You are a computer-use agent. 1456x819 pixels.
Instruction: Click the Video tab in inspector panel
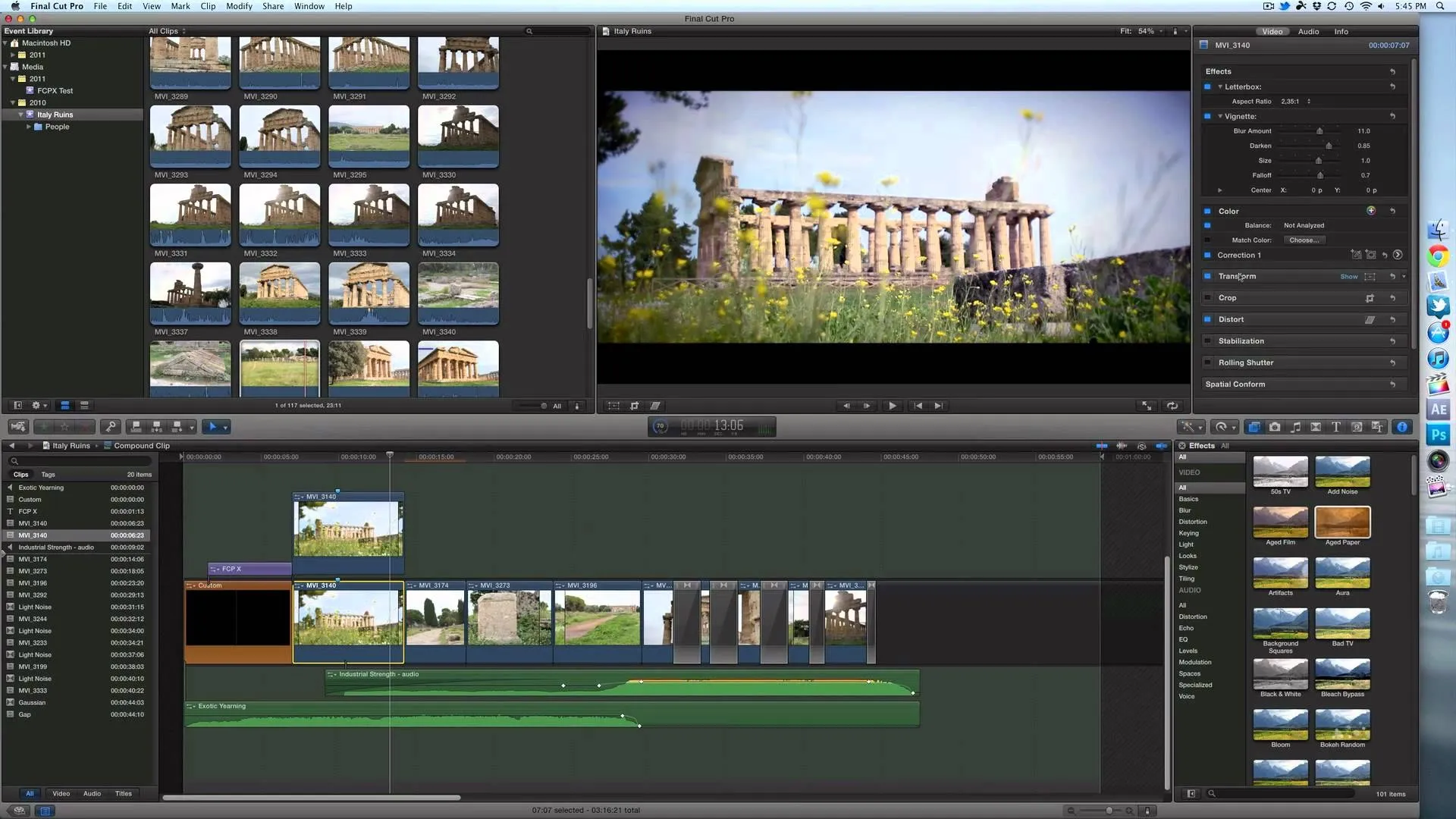tap(1272, 31)
